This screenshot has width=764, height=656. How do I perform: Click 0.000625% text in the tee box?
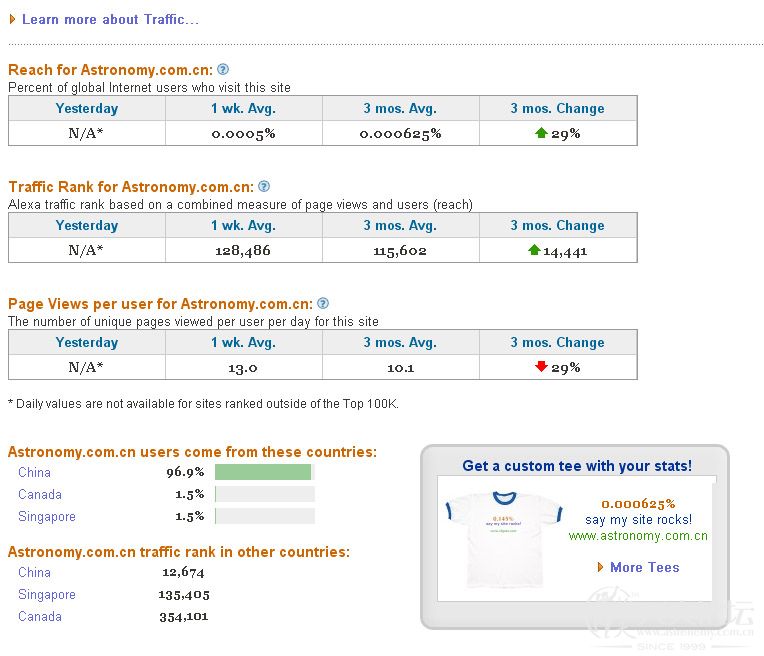point(638,503)
